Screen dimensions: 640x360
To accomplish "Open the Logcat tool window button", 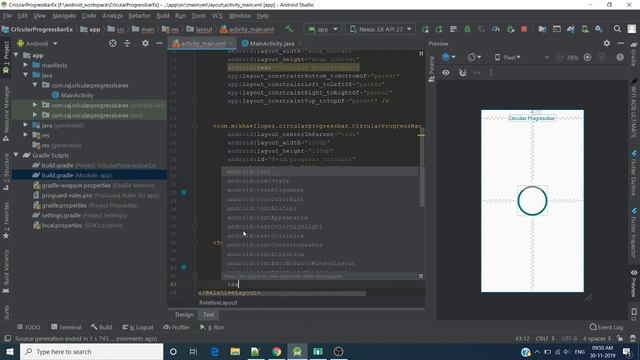I will pyautogui.click(x=138, y=327).
